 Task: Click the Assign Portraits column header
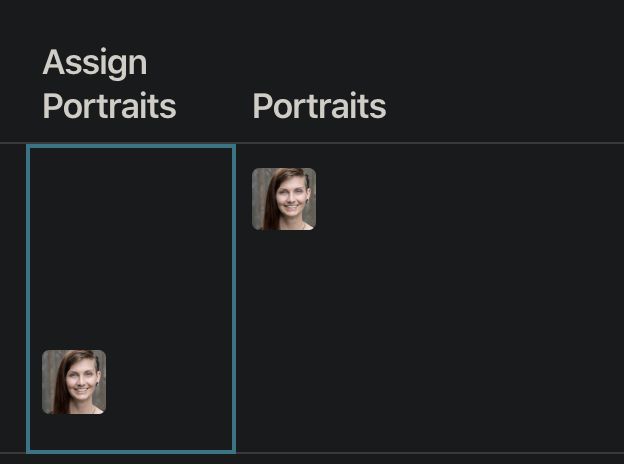click(x=109, y=84)
